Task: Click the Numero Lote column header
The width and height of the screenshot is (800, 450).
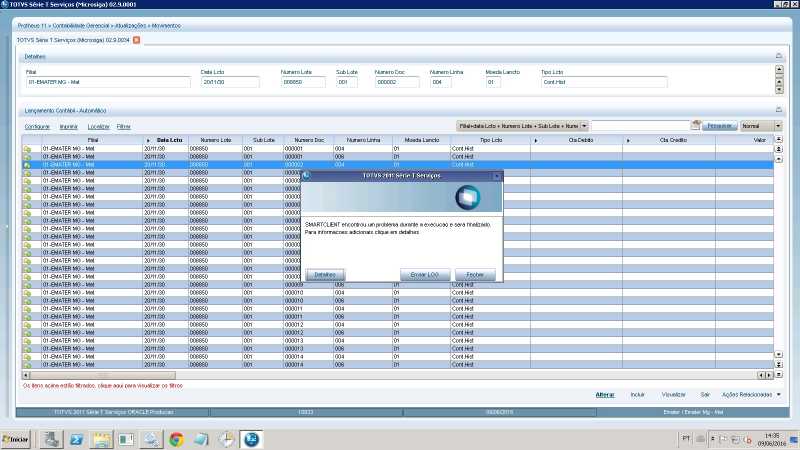Action: (x=215, y=140)
